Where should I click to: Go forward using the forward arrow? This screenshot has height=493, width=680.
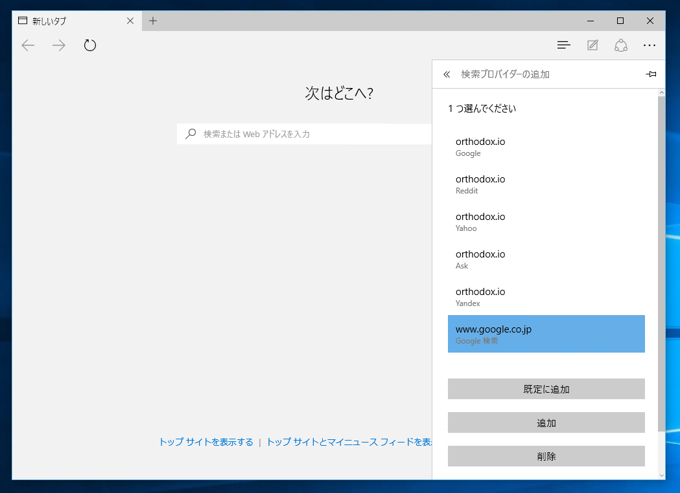click(59, 46)
